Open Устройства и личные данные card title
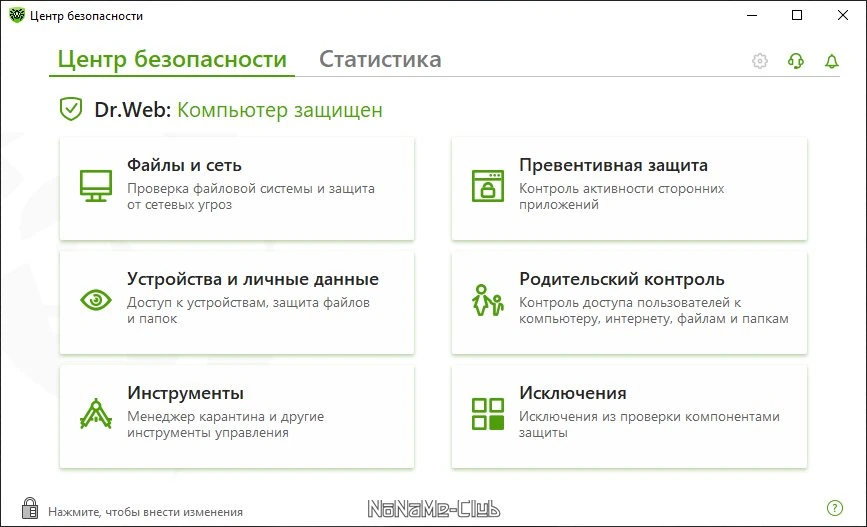This screenshot has width=867, height=527. (x=253, y=279)
